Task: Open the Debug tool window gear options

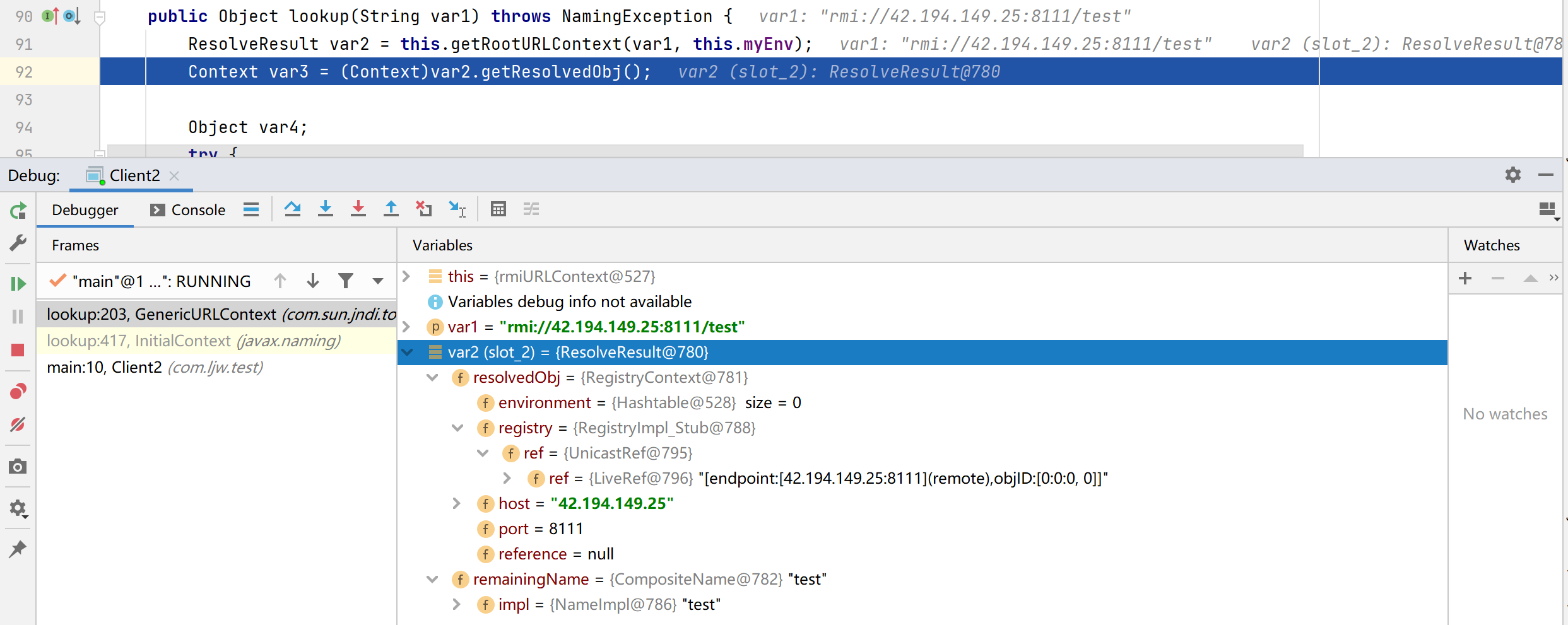Action: point(1513,175)
